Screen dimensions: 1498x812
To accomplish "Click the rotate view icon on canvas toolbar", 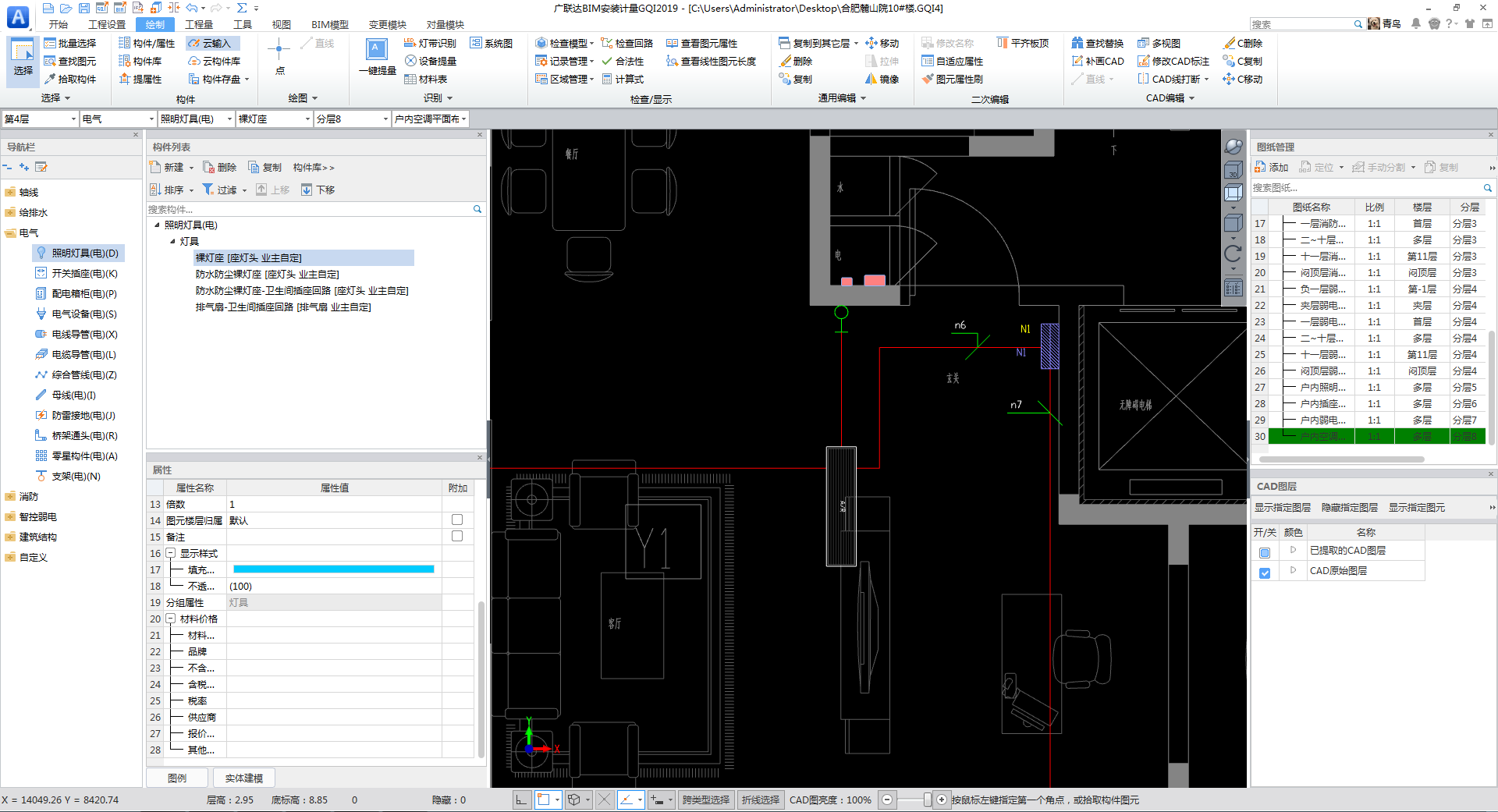I will click(x=1233, y=254).
